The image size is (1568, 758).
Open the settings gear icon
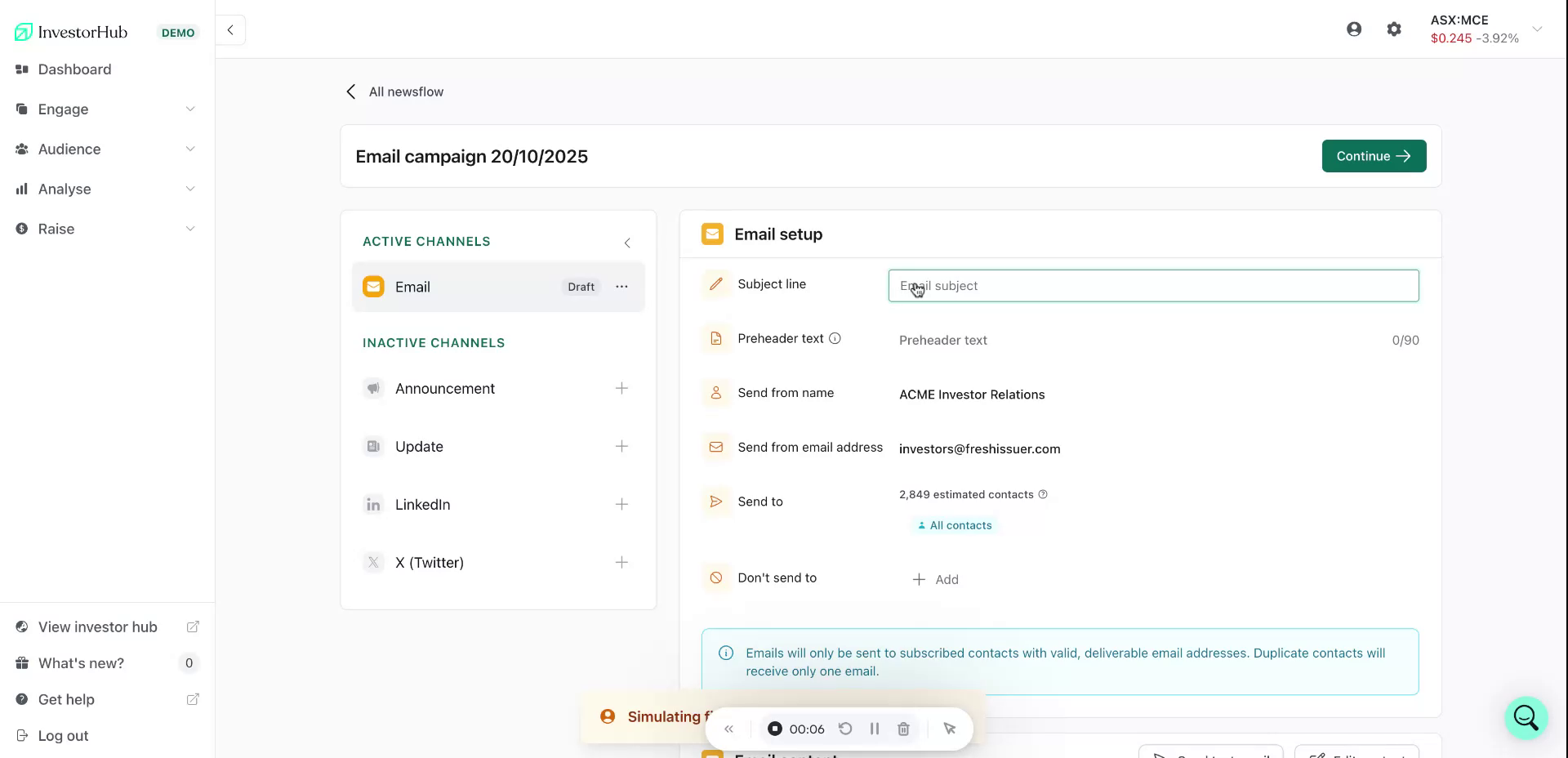[1394, 28]
